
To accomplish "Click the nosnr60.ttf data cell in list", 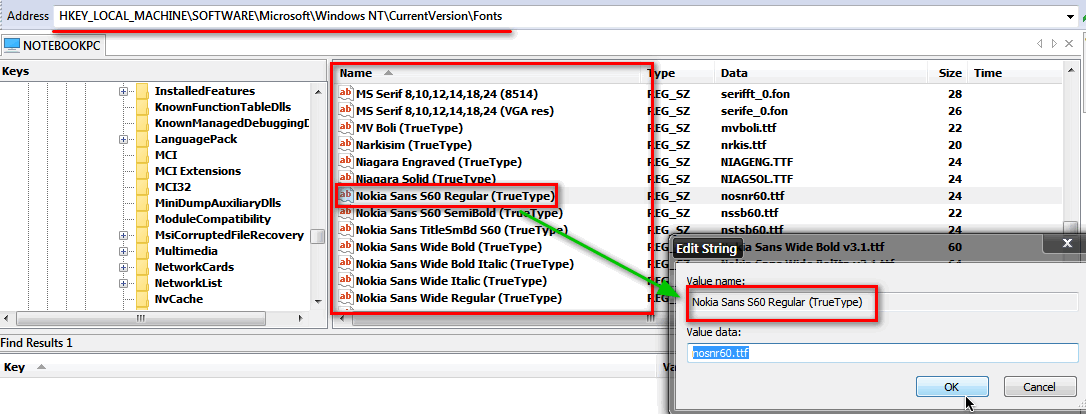I will [x=752, y=196].
